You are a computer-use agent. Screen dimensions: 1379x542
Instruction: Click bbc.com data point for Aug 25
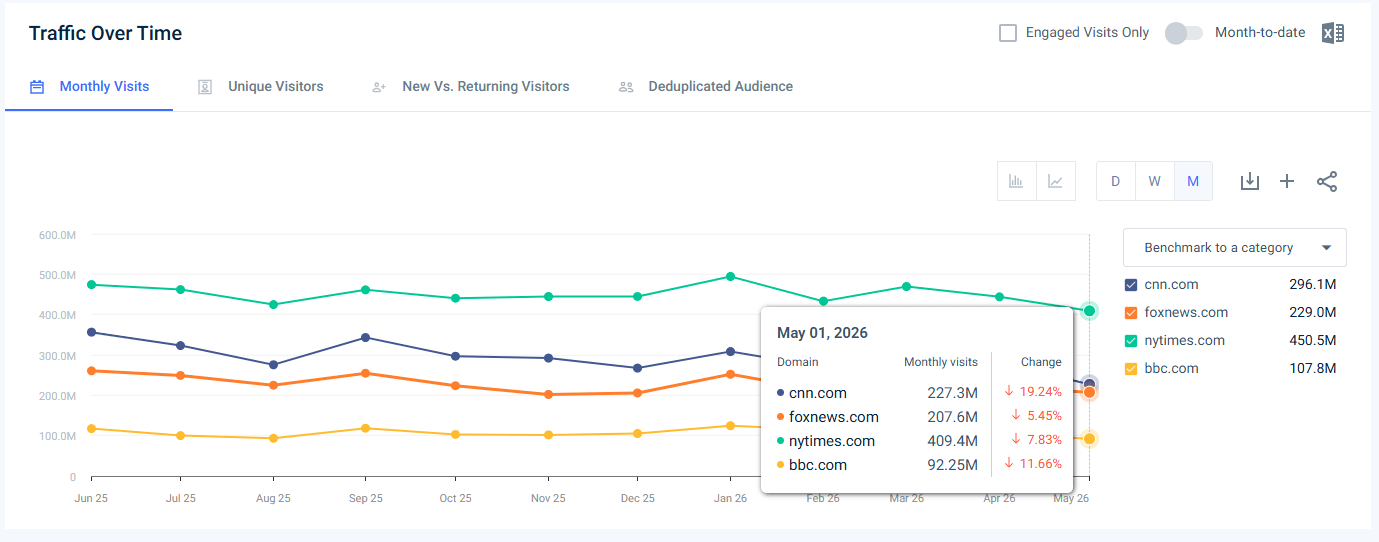pyautogui.click(x=273, y=438)
